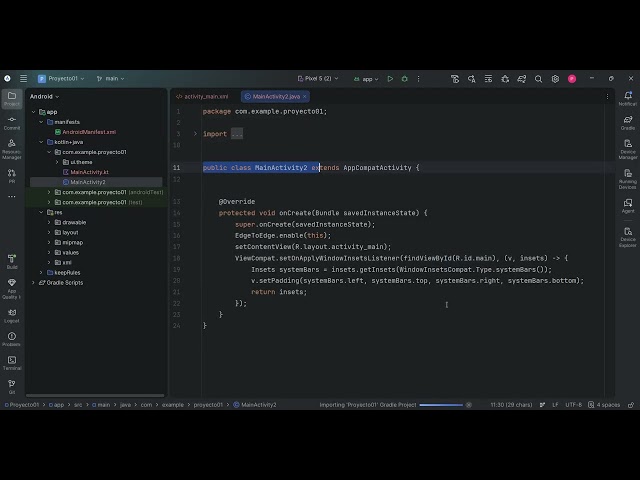
Task: Go to line via 11:30 position indicator
Action: point(511,405)
